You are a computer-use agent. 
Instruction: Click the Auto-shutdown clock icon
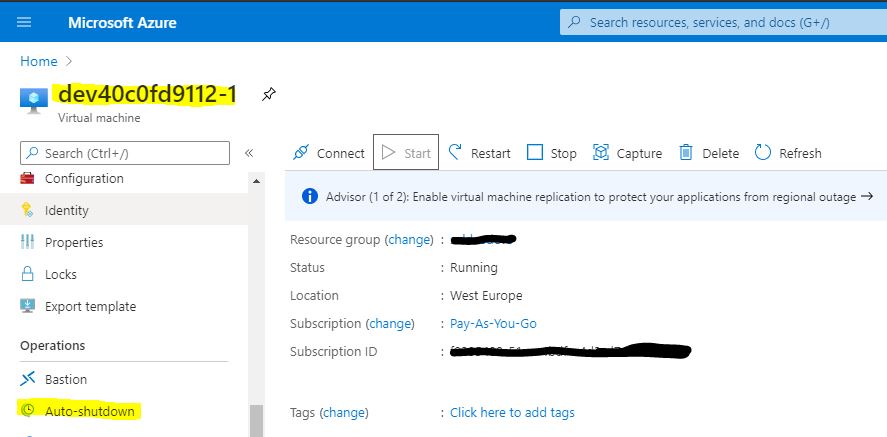(27, 410)
